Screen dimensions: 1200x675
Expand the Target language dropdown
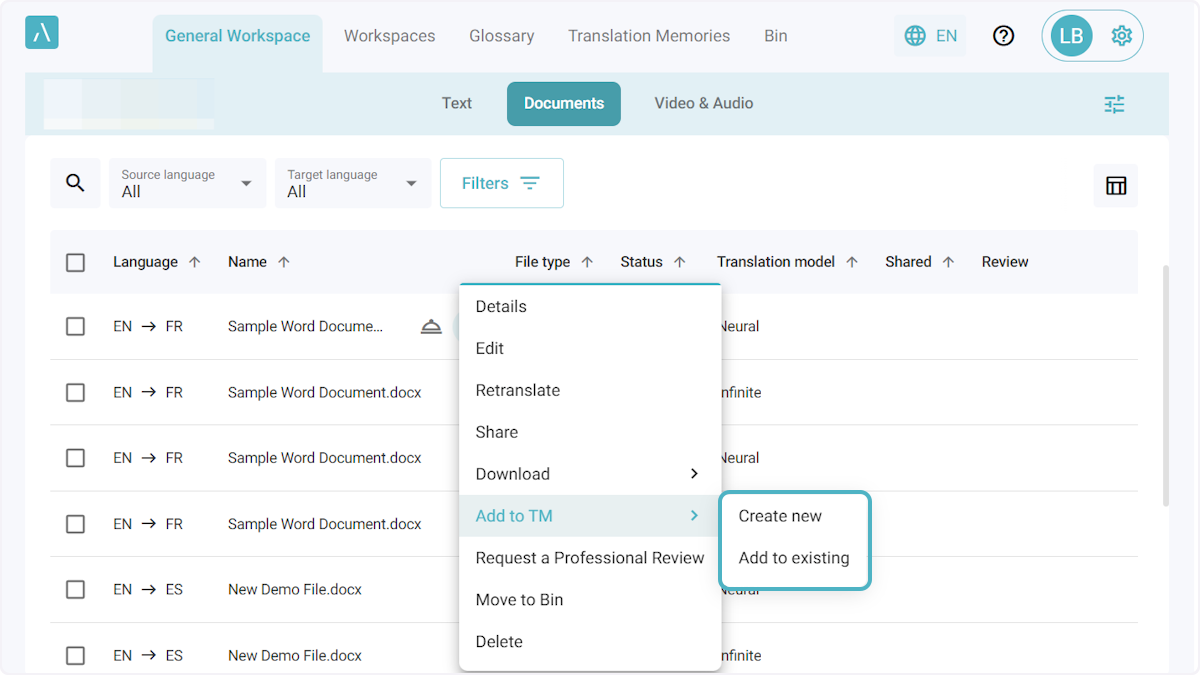coord(353,183)
